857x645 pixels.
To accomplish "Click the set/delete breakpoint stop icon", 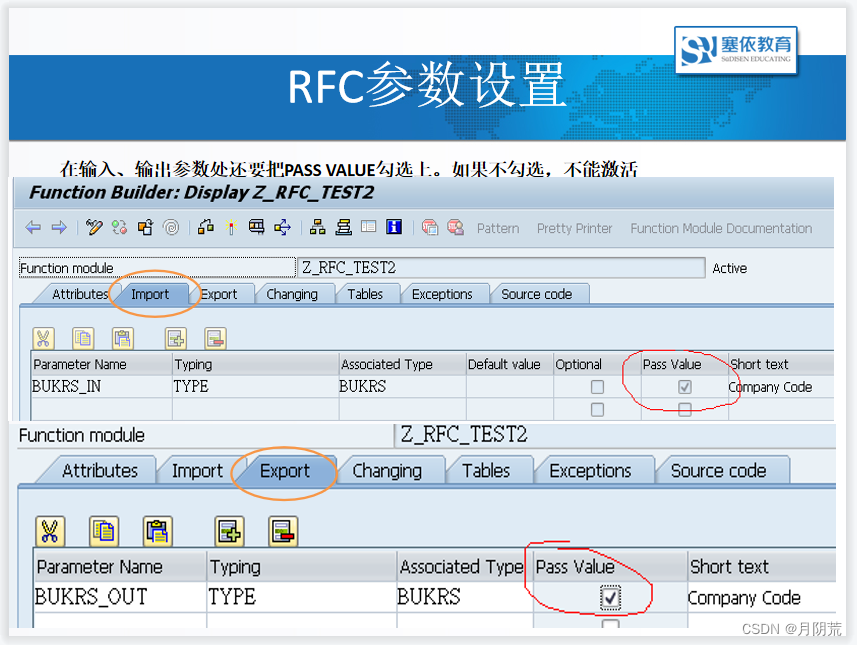I will coord(430,227).
